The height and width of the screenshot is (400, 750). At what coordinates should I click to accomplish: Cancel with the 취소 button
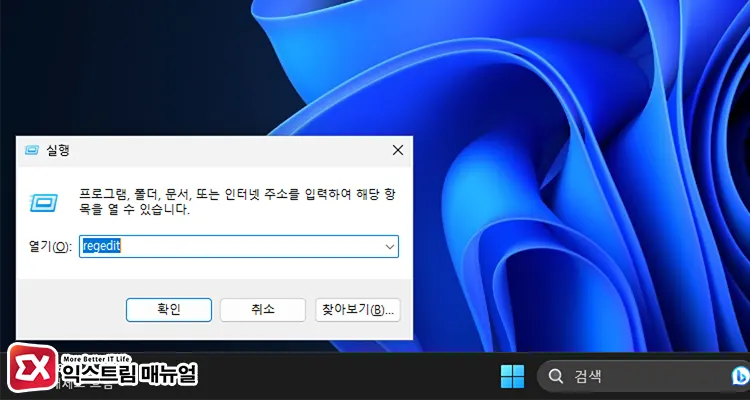263,310
